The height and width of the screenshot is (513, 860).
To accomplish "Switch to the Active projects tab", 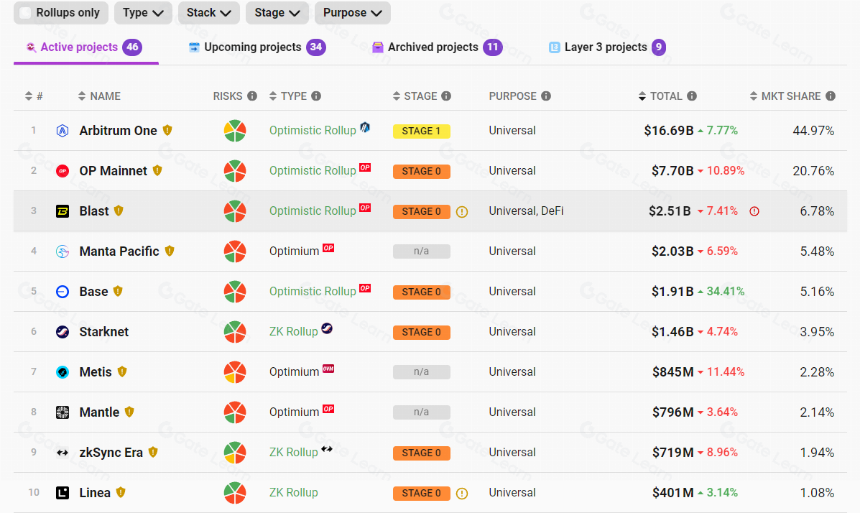I will pos(84,47).
